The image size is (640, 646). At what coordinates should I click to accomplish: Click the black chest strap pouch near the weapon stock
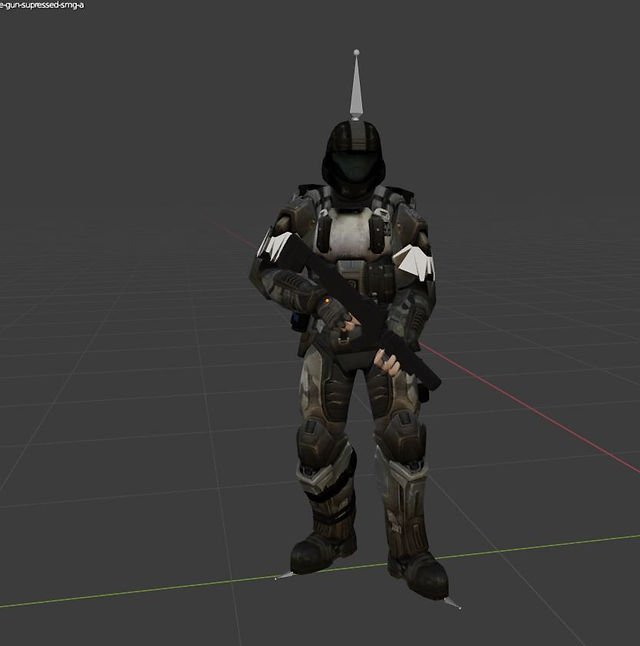click(323, 234)
